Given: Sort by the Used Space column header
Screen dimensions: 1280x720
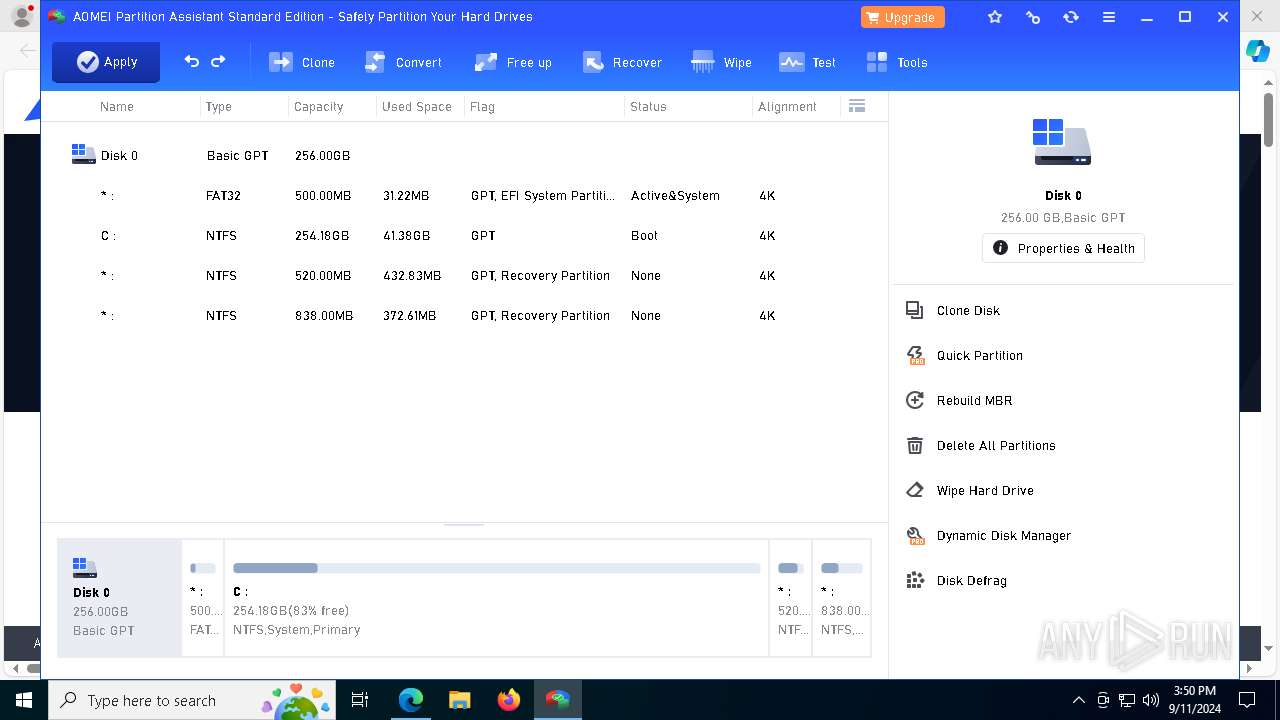Looking at the screenshot, I should pyautogui.click(x=417, y=107).
